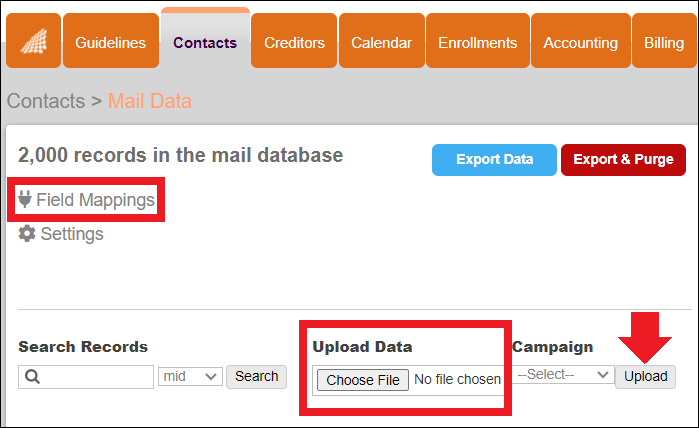The image size is (699, 428).
Task: Open the Billing tab
Action: (664, 41)
